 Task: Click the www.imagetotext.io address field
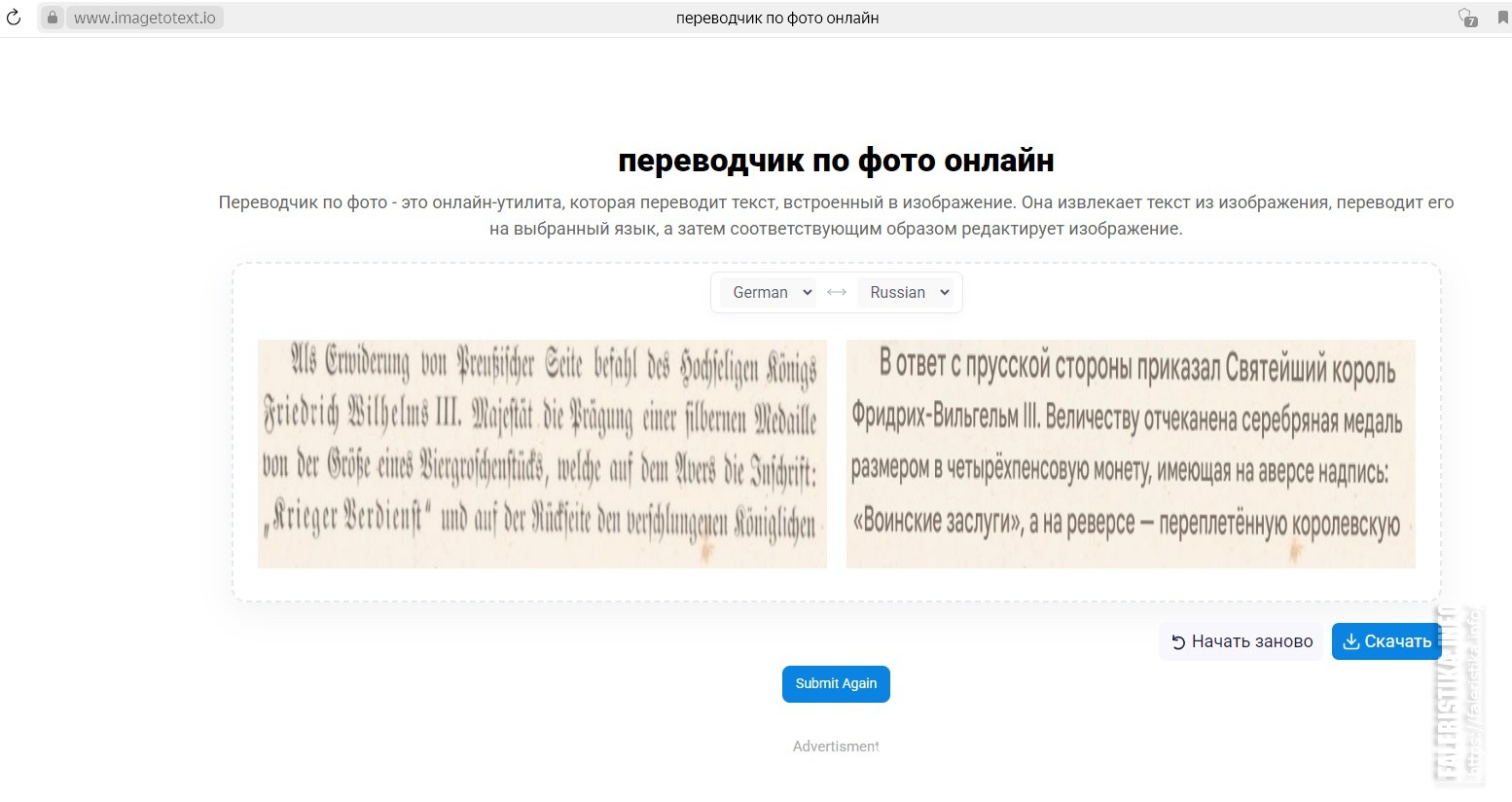click(x=145, y=18)
